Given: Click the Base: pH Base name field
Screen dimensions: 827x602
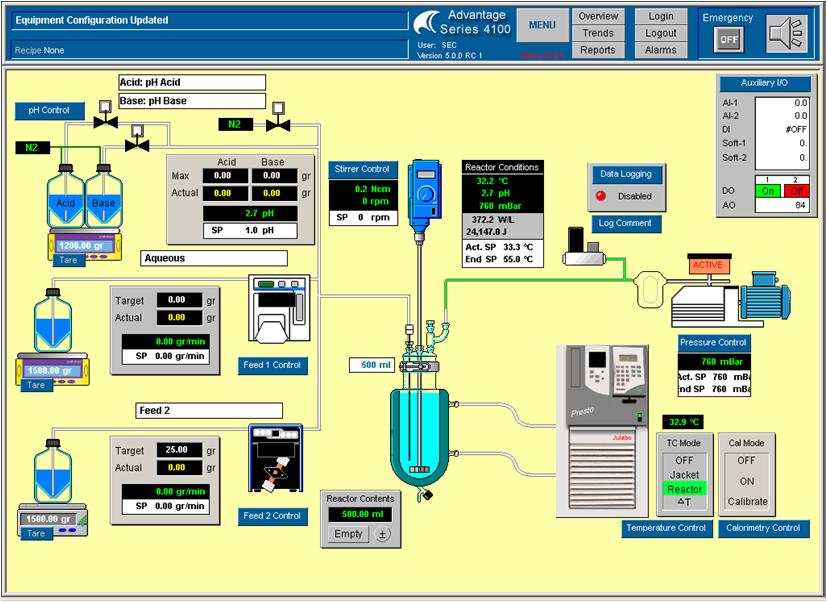Looking at the screenshot, I should click(192, 101).
